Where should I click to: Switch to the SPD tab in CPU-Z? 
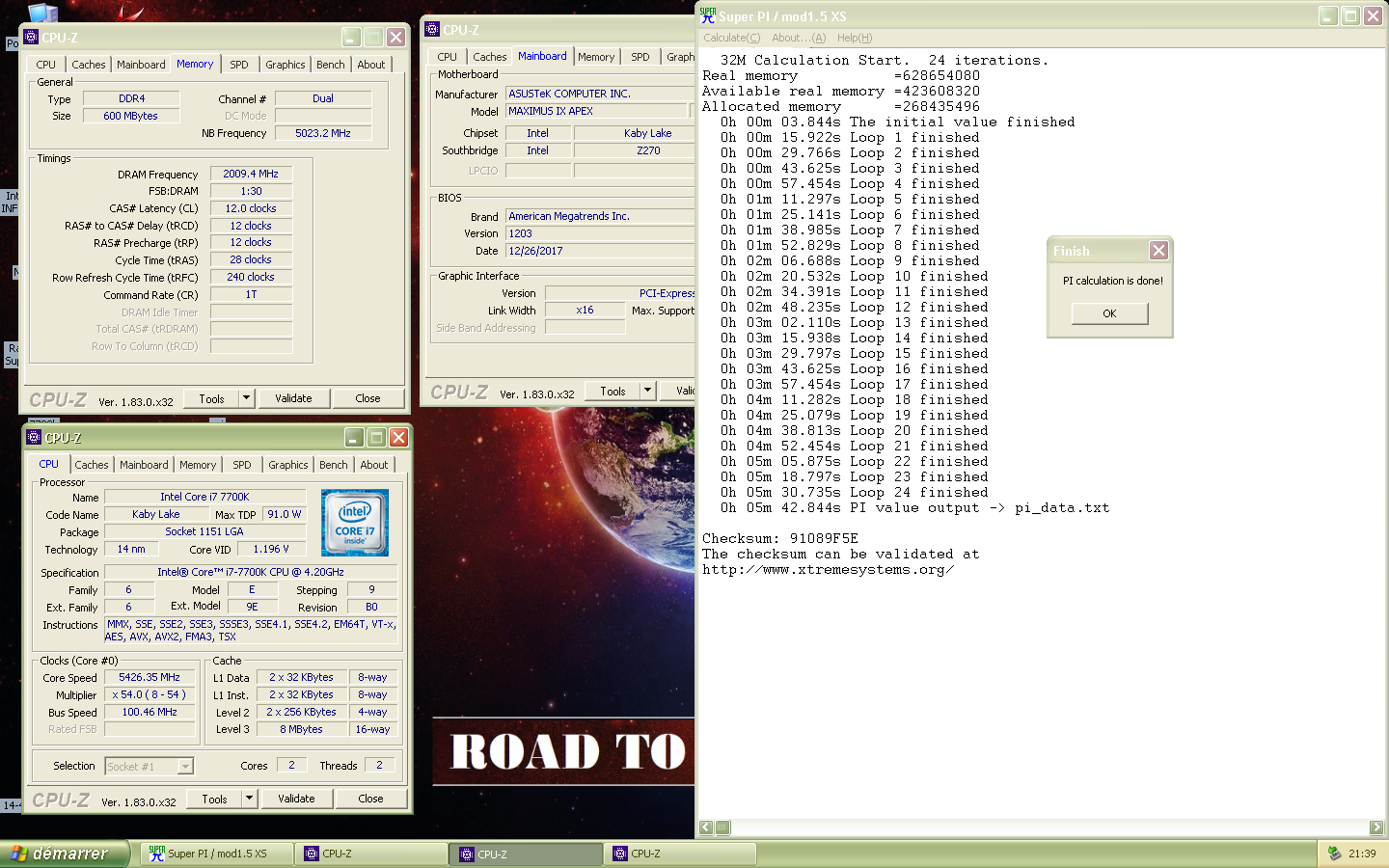tap(242, 464)
